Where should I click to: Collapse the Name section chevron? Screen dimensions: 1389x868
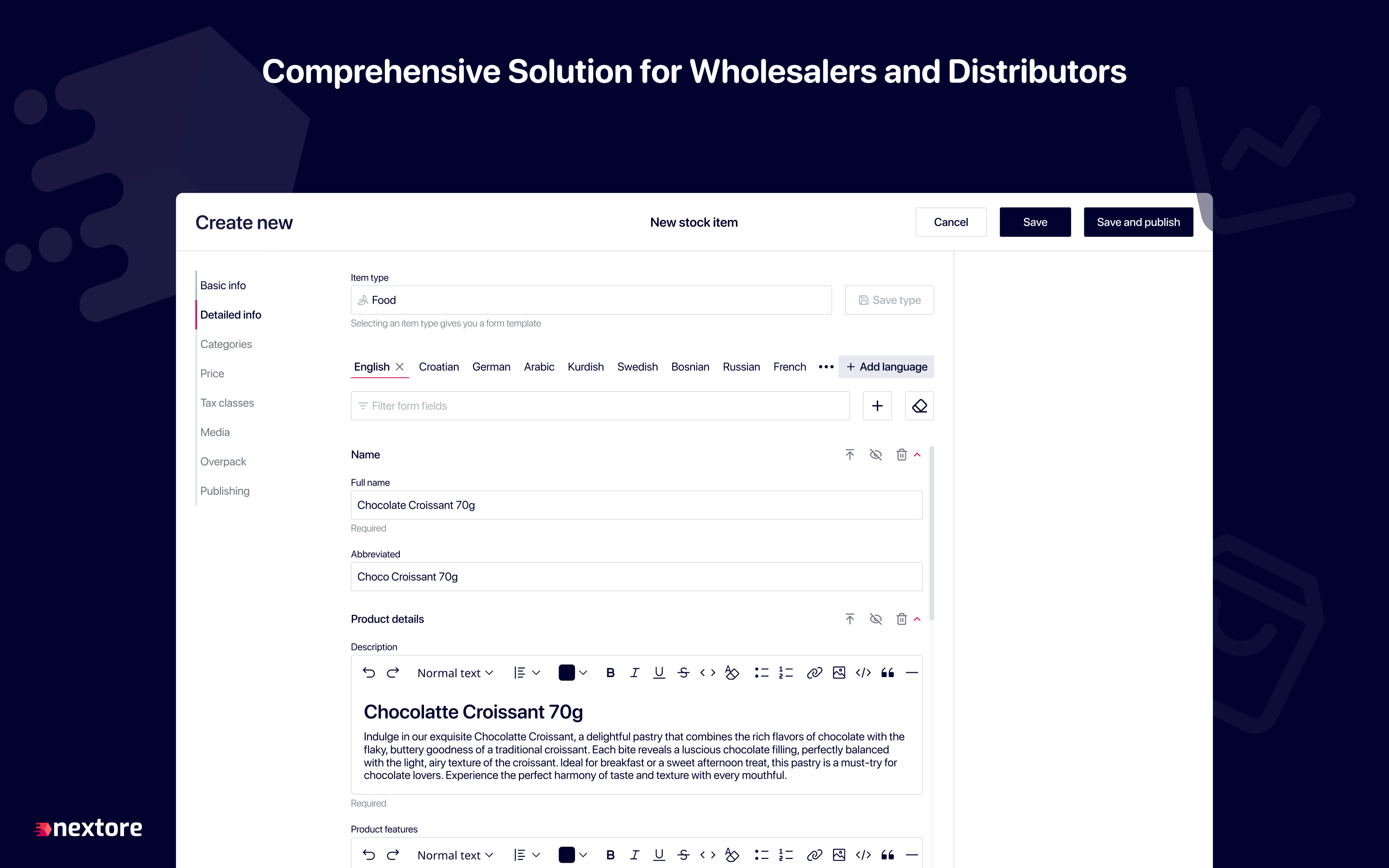(x=917, y=455)
